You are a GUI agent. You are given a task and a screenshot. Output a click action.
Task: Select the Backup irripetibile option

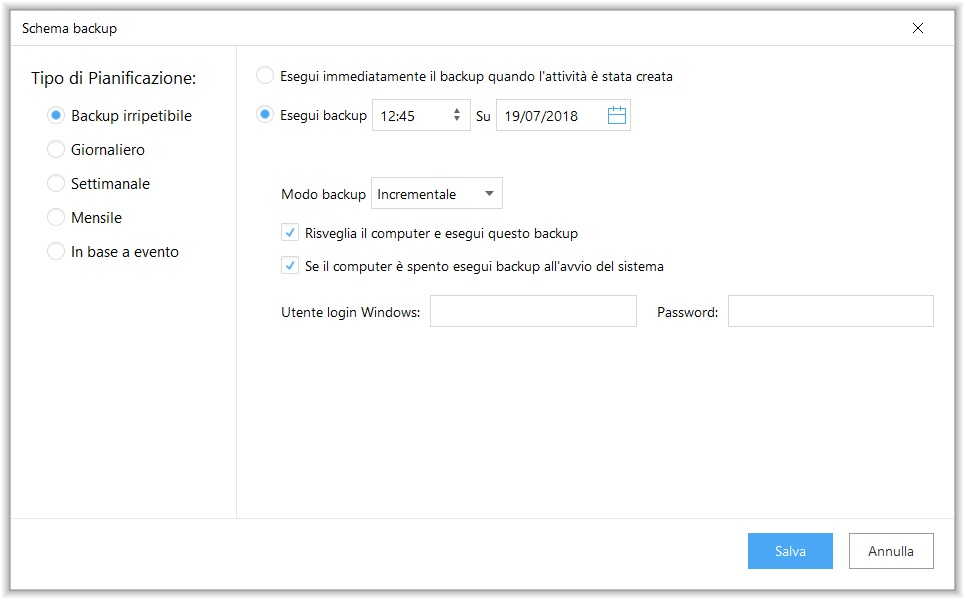pyautogui.click(x=56, y=115)
